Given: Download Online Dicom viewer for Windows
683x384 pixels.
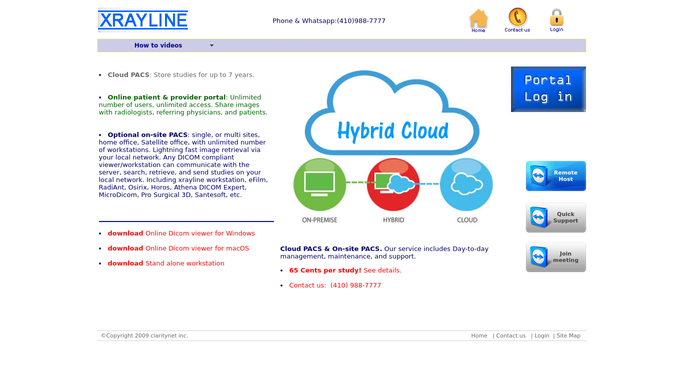Looking at the screenshot, I should [x=181, y=233].
